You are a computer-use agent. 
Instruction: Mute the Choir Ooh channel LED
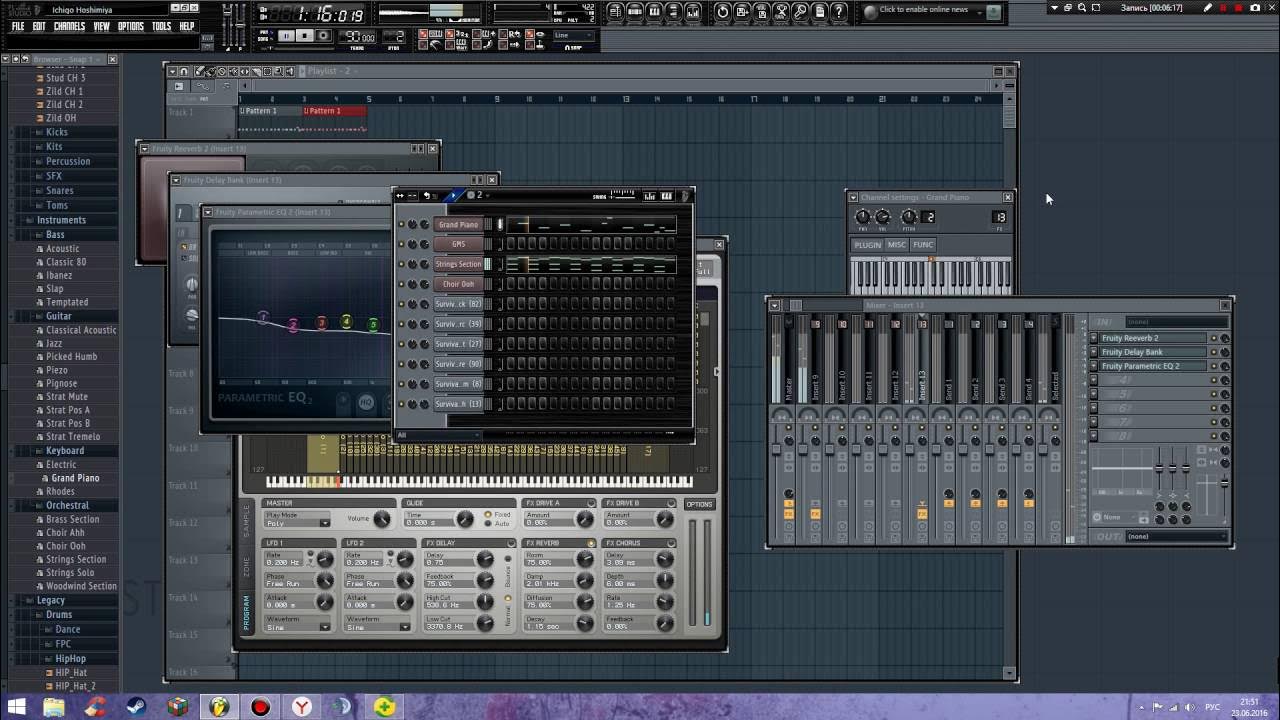click(x=401, y=284)
